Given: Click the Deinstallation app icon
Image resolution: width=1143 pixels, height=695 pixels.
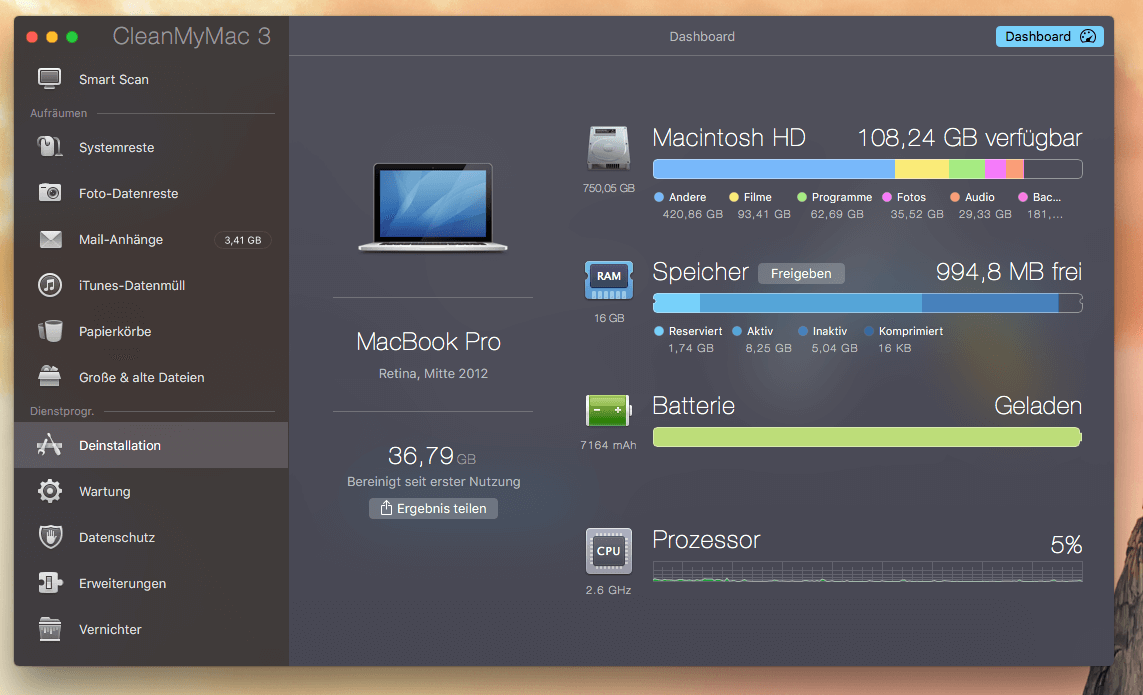Looking at the screenshot, I should point(50,445).
